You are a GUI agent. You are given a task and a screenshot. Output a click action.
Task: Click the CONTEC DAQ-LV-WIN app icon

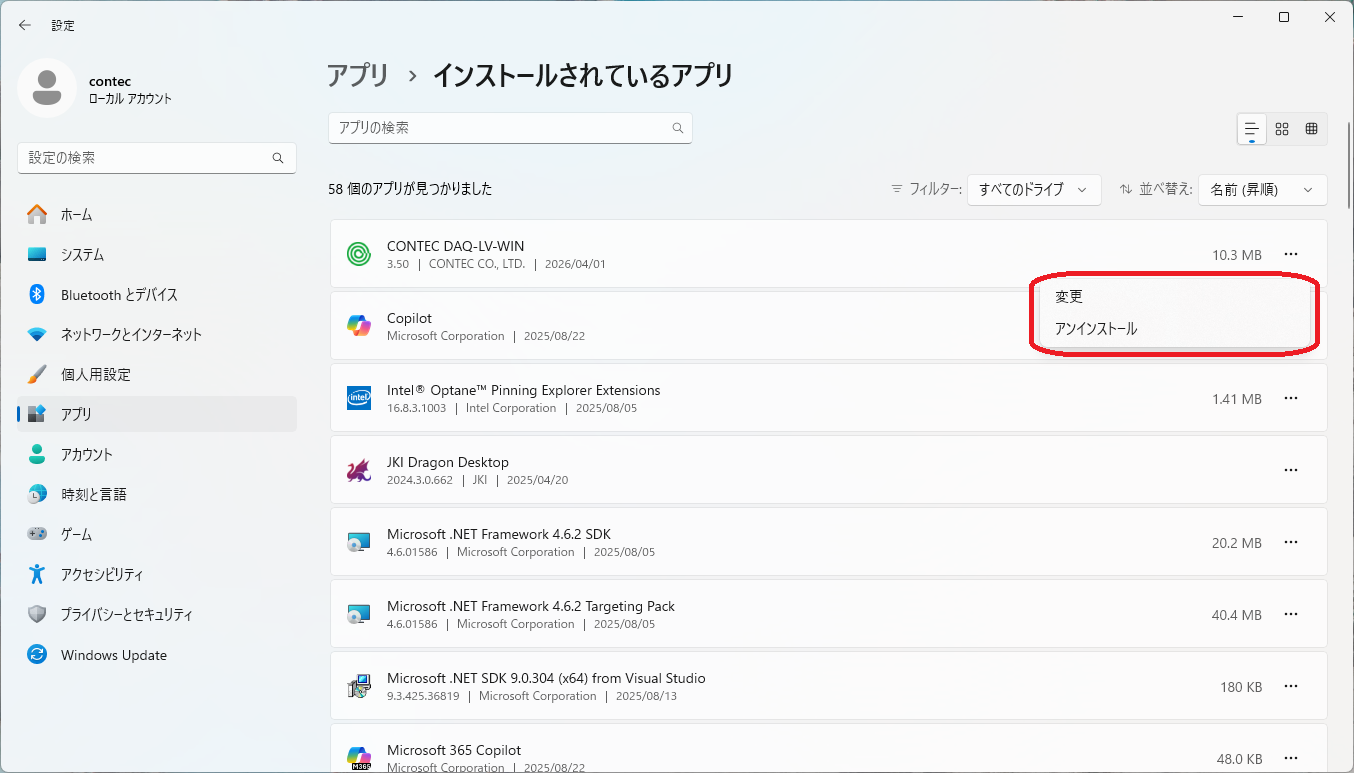click(x=359, y=254)
